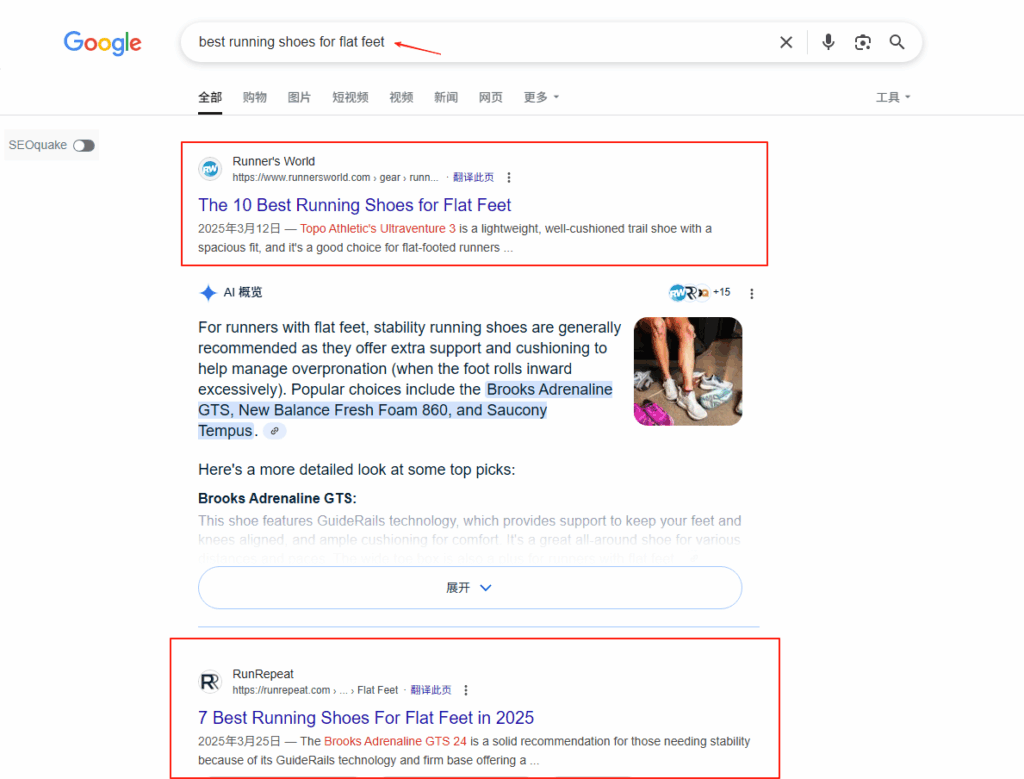Screen dimensions: 1024x779
Task: Click the link chain icon after Tempus
Action: pyautogui.click(x=275, y=431)
